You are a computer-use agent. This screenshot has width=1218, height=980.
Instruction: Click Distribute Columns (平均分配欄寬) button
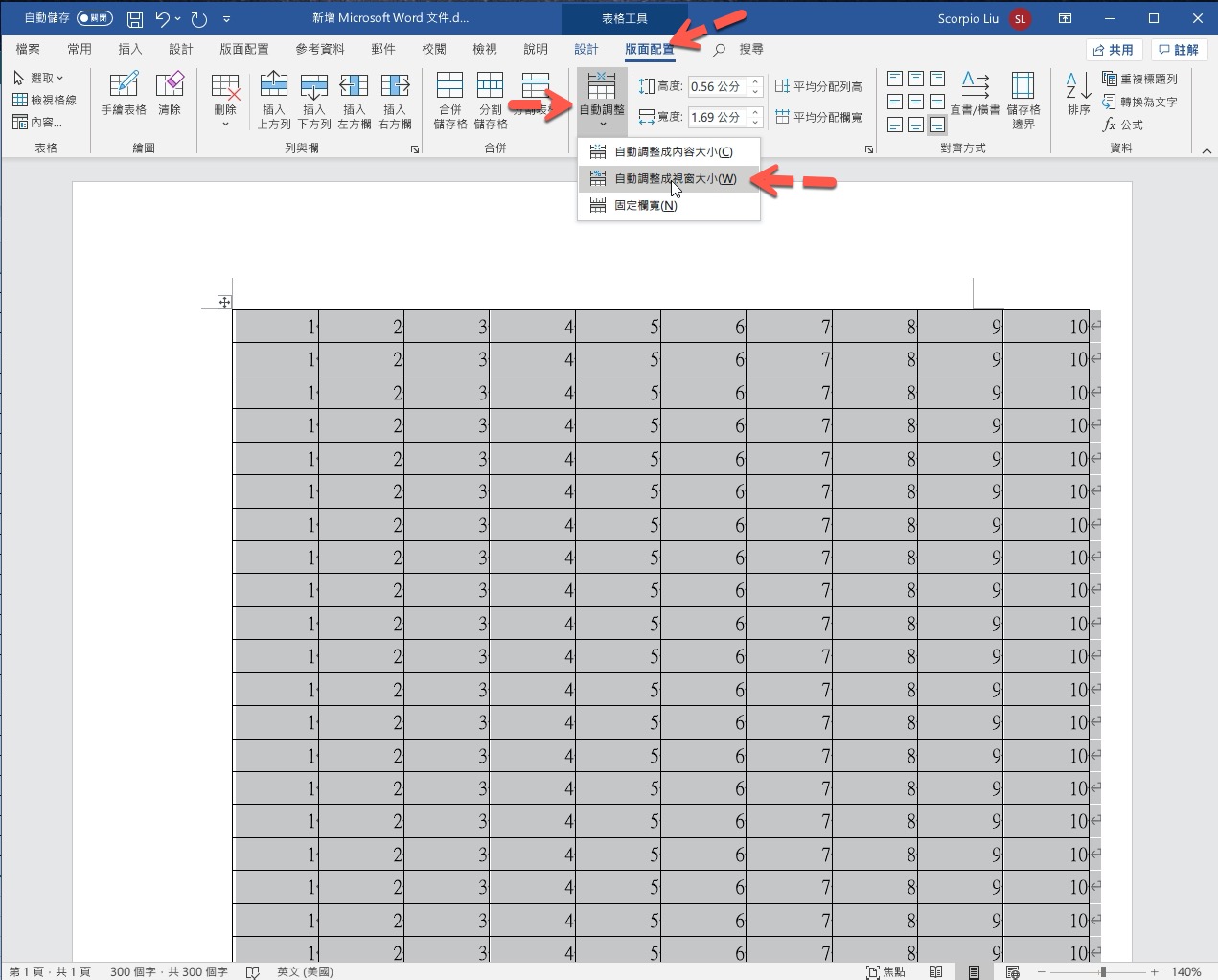click(819, 117)
